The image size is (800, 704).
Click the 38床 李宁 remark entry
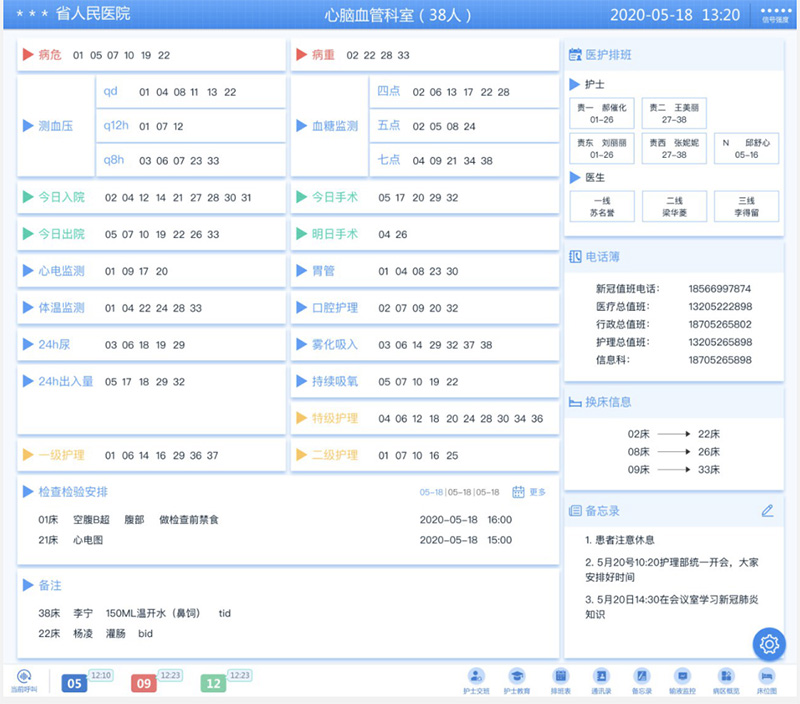pyautogui.click(x=134, y=613)
